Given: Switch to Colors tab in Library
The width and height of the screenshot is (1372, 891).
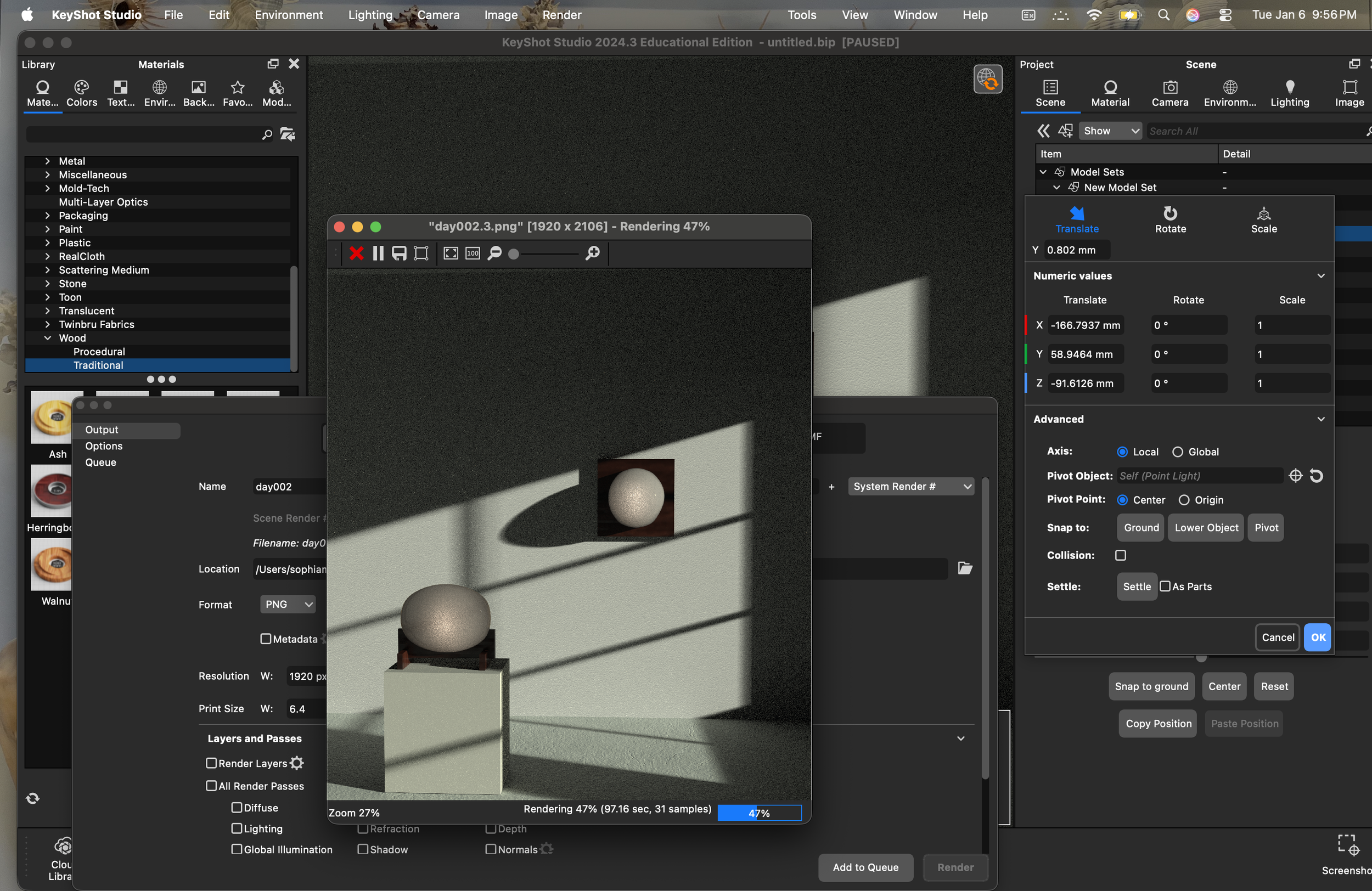Looking at the screenshot, I should point(81,93).
